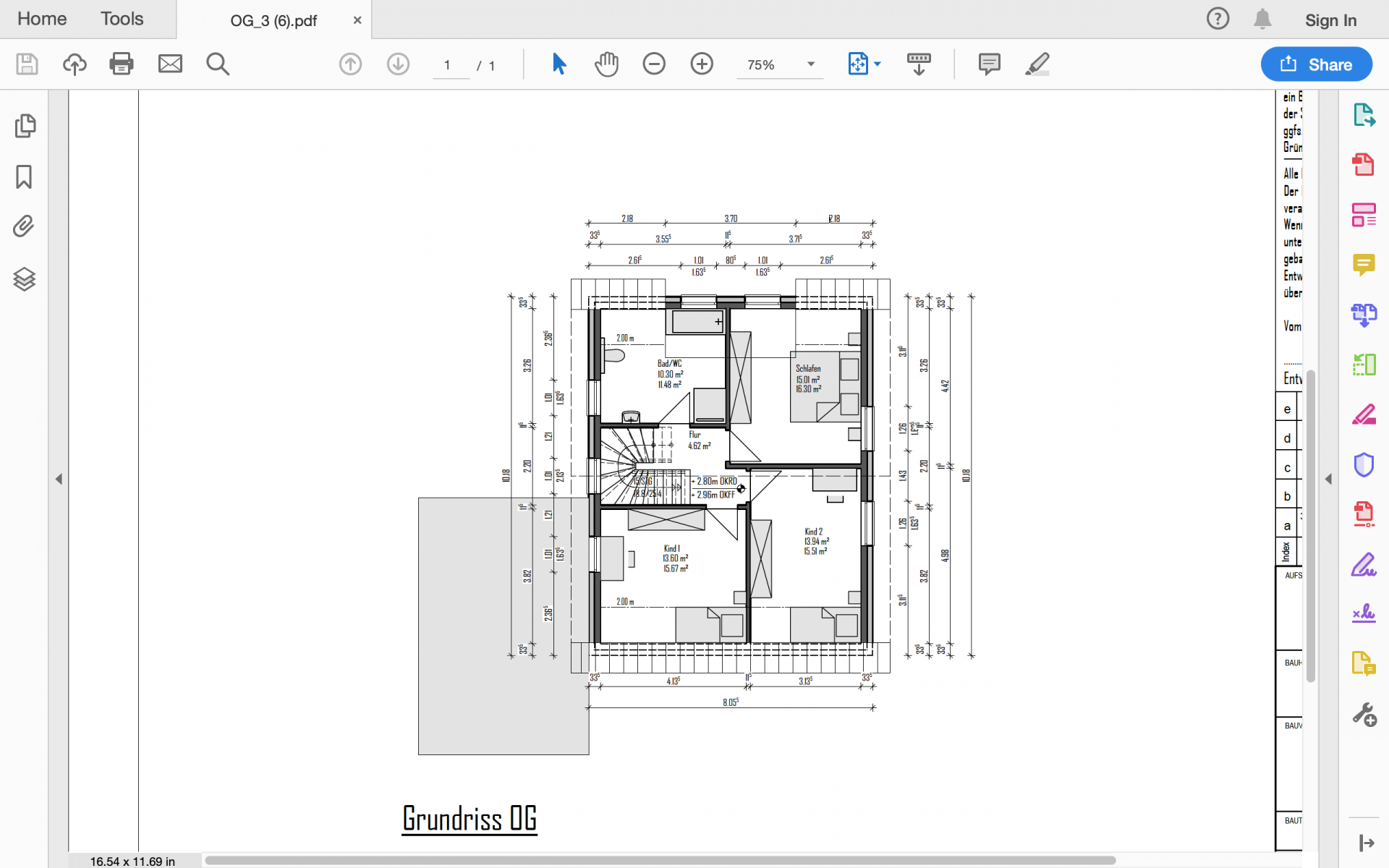The image size is (1389, 868).
Task: Print the document
Action: 122,64
